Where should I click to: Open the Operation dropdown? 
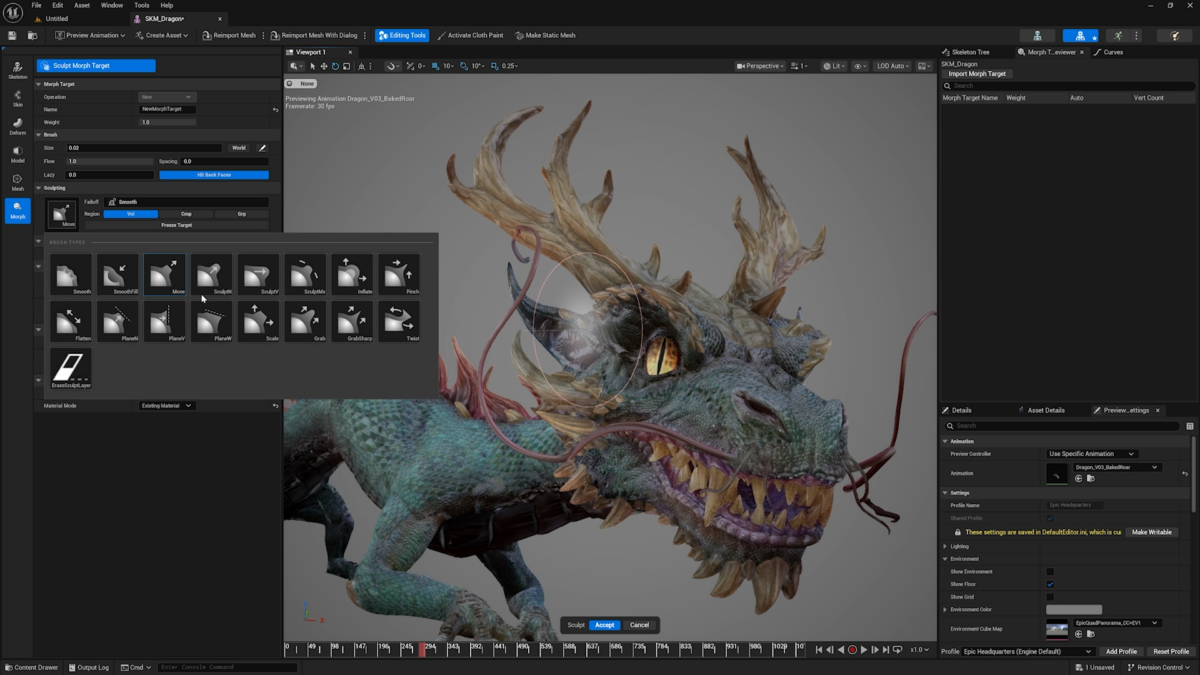166,97
